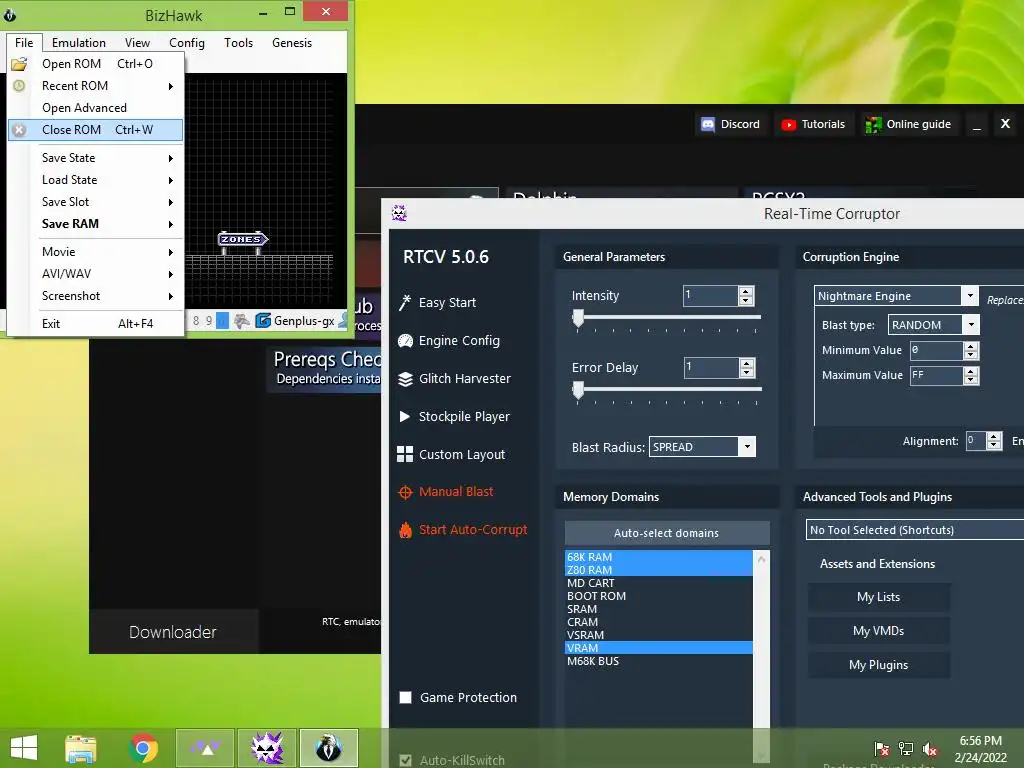The width and height of the screenshot is (1024, 768).
Task: Click the My VMDs button
Action: (878, 631)
